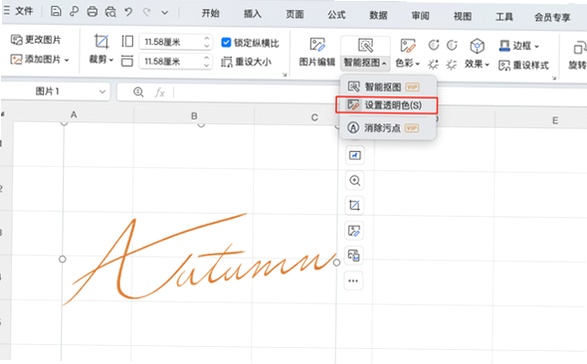Screen dimensions: 587x364
Task: Choose 消除污点 from the dropdown menu
Action: pyautogui.click(x=383, y=128)
